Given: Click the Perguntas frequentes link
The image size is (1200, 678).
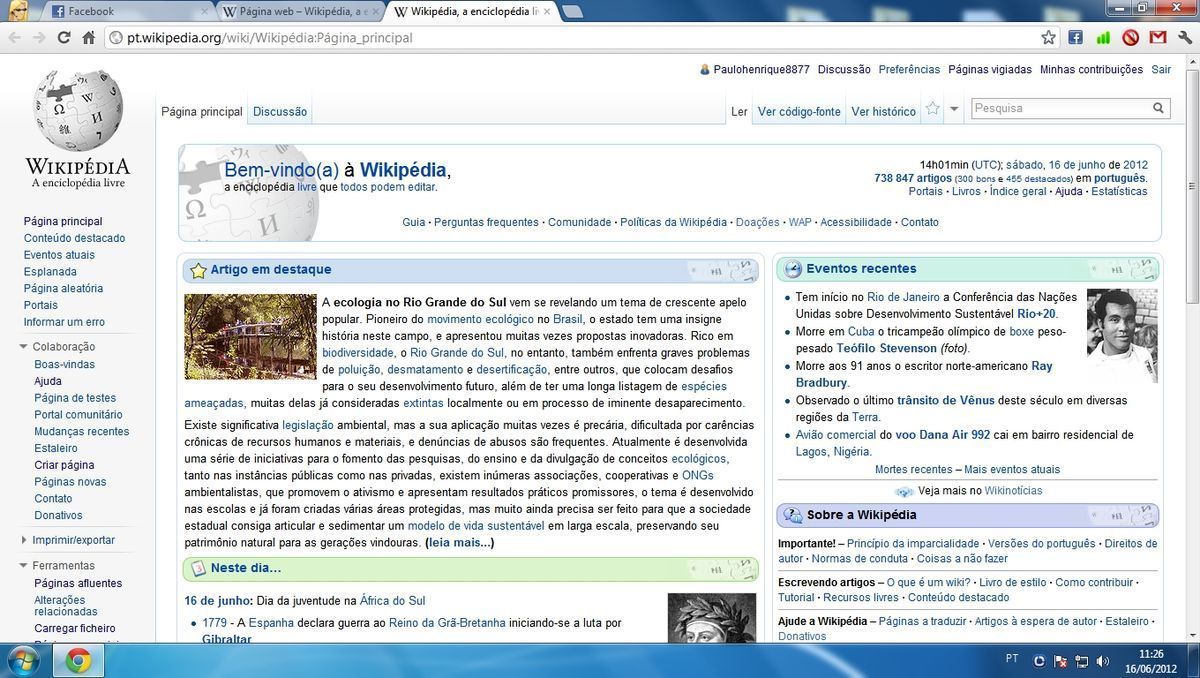Looking at the screenshot, I should tap(486, 223).
